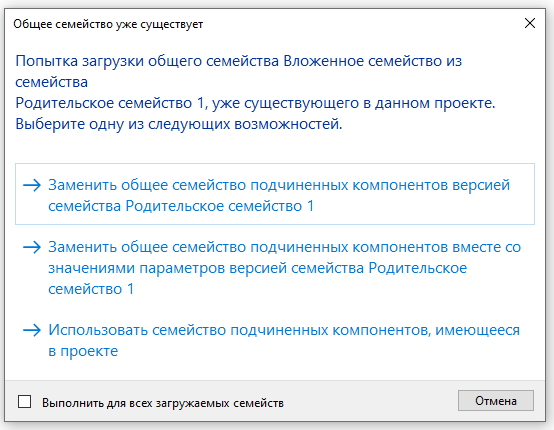Click the Отмена button

pyautogui.click(x=496, y=401)
